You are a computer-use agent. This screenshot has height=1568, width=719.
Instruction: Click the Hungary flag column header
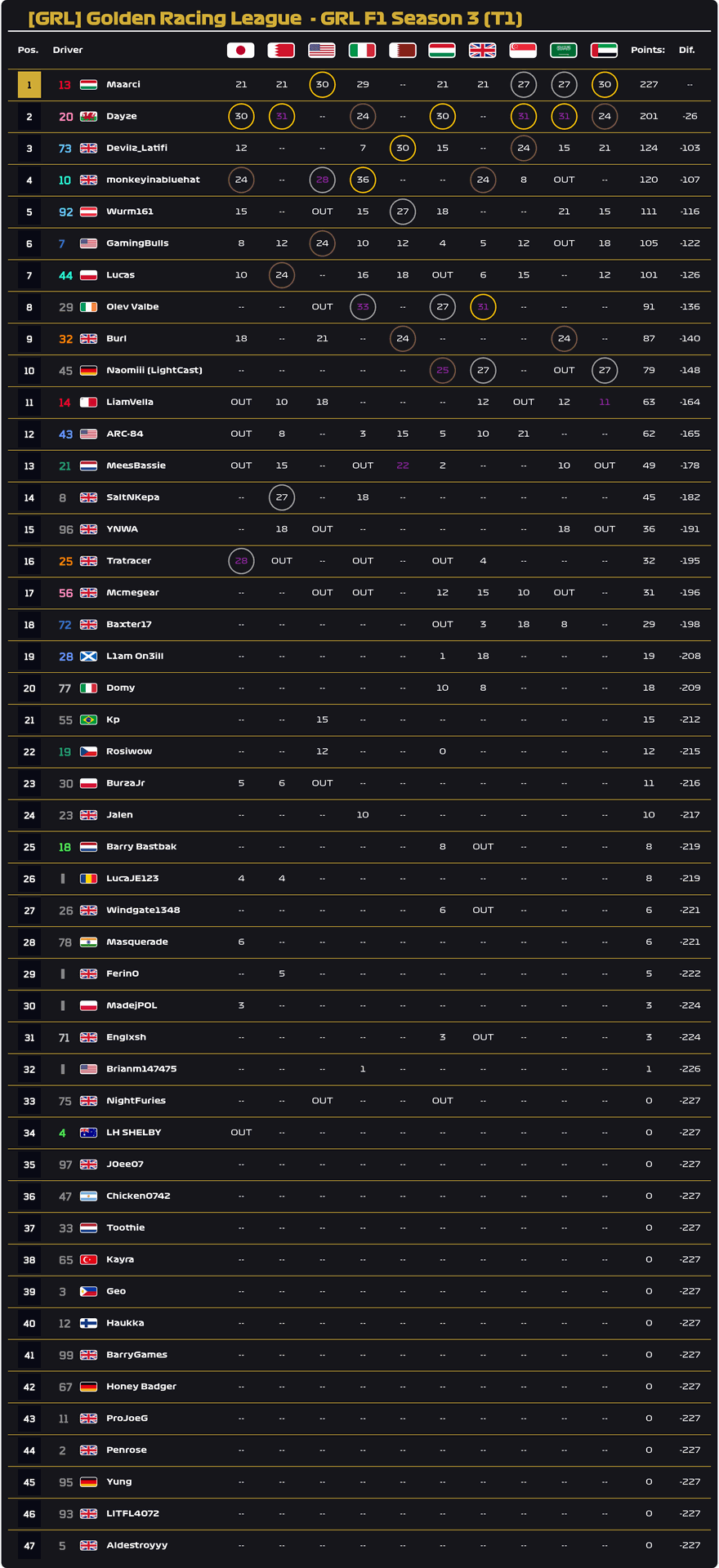coord(442,51)
